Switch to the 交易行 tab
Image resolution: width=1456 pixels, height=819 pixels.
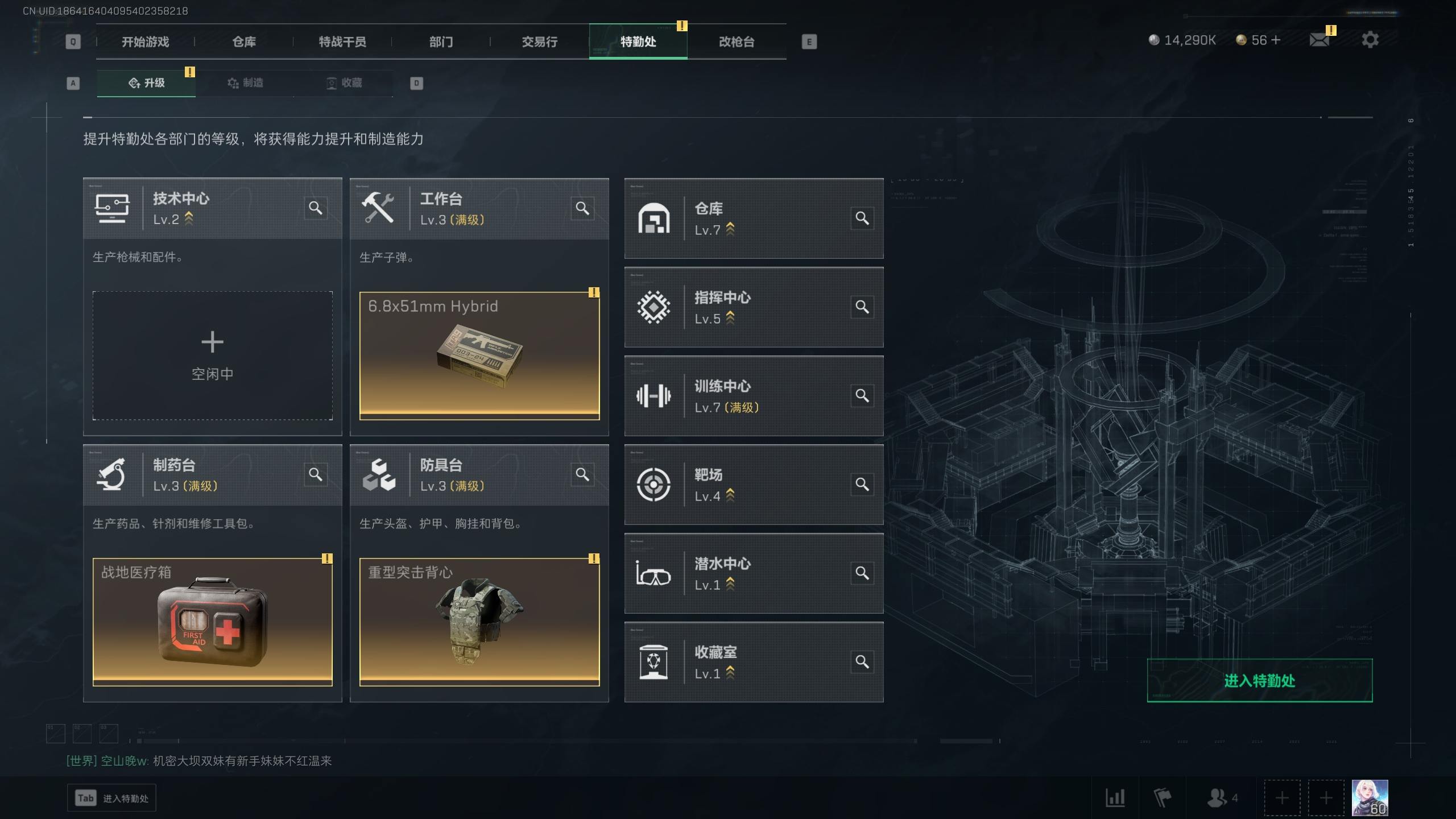point(540,42)
